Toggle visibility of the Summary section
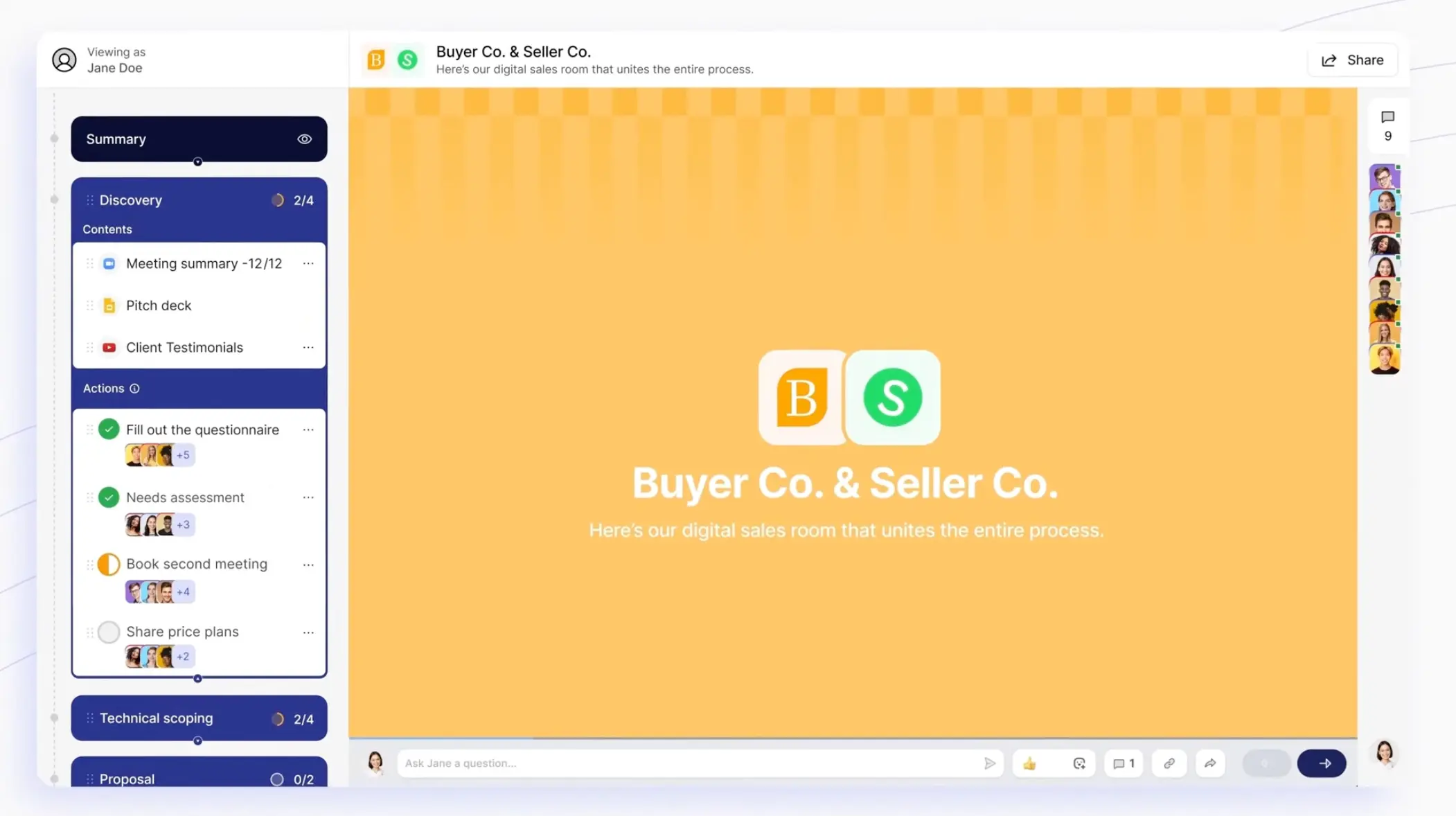Viewport: 1456px width, 816px height. click(305, 139)
